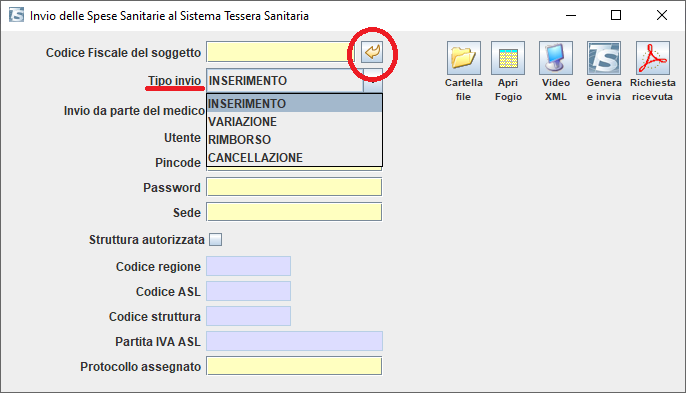Viewport: 686px width, 393px height.
Task: Choose VARIAZIONE in the Tipo invio list
Action: pos(294,122)
